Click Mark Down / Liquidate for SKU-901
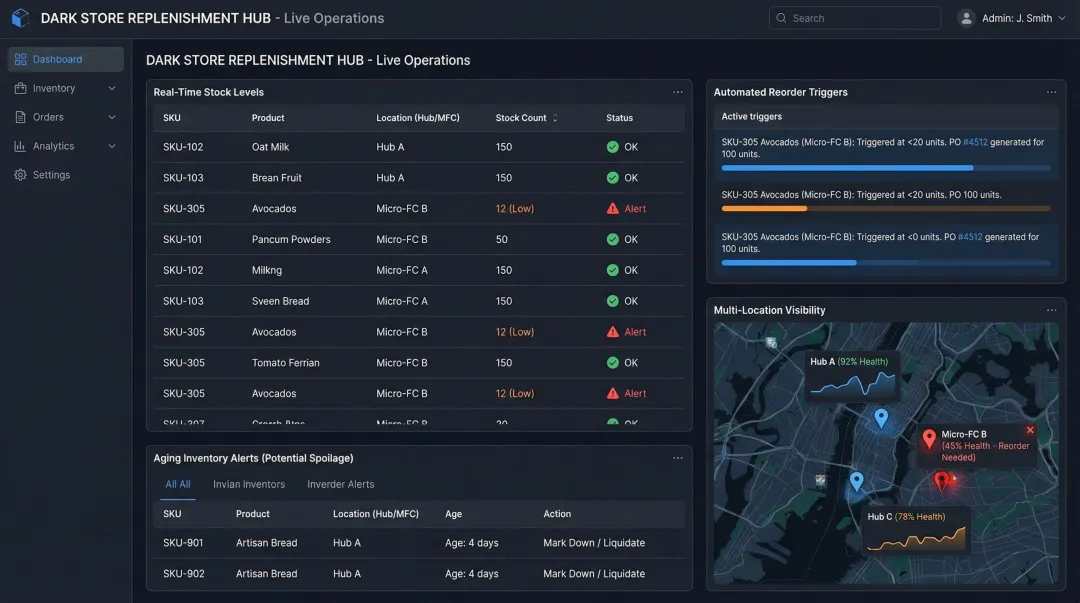The image size is (1080, 603). [x=594, y=542]
